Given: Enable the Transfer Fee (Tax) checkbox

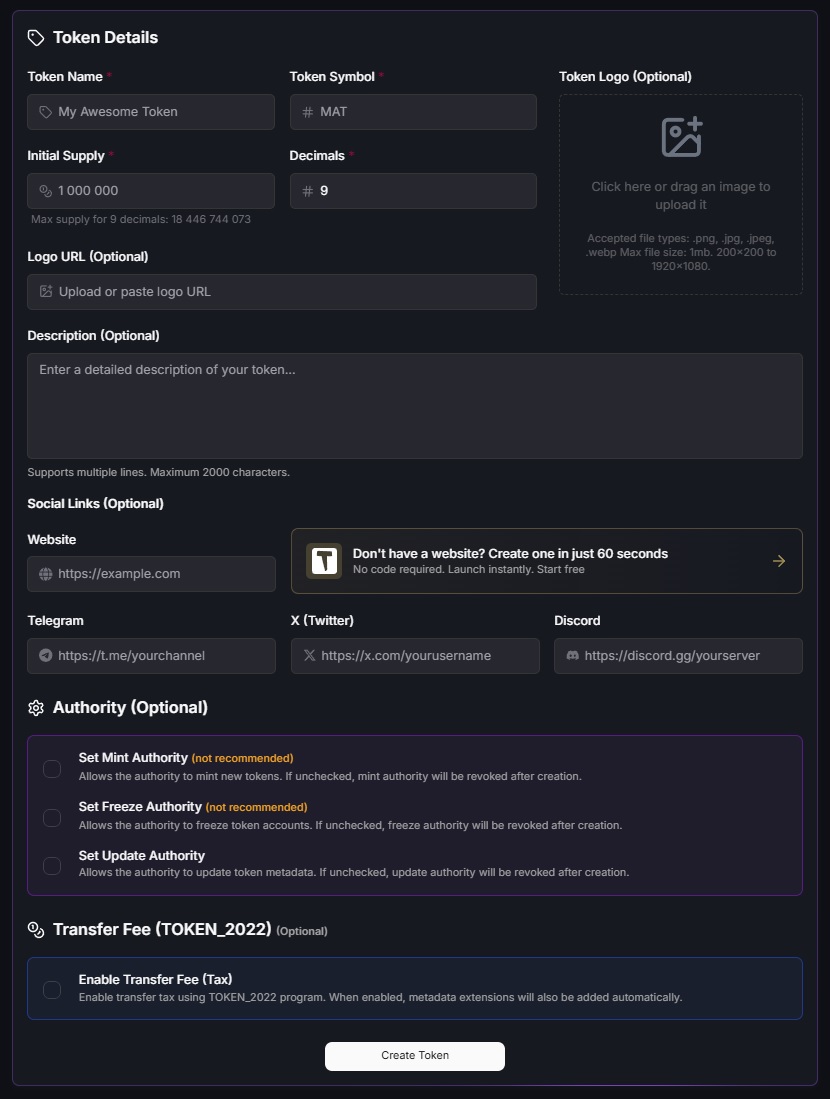Looking at the screenshot, I should pyautogui.click(x=52, y=989).
